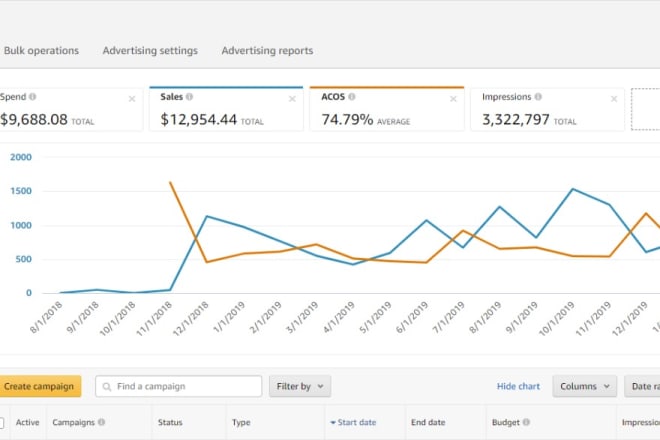The width and height of the screenshot is (660, 440).
Task: Select the Impressions metric card
Action: tap(548, 109)
